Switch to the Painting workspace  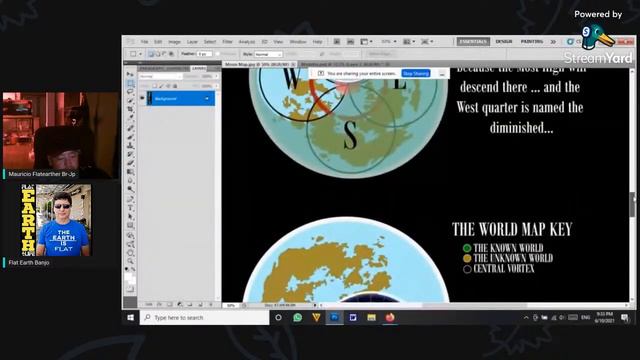click(x=532, y=42)
